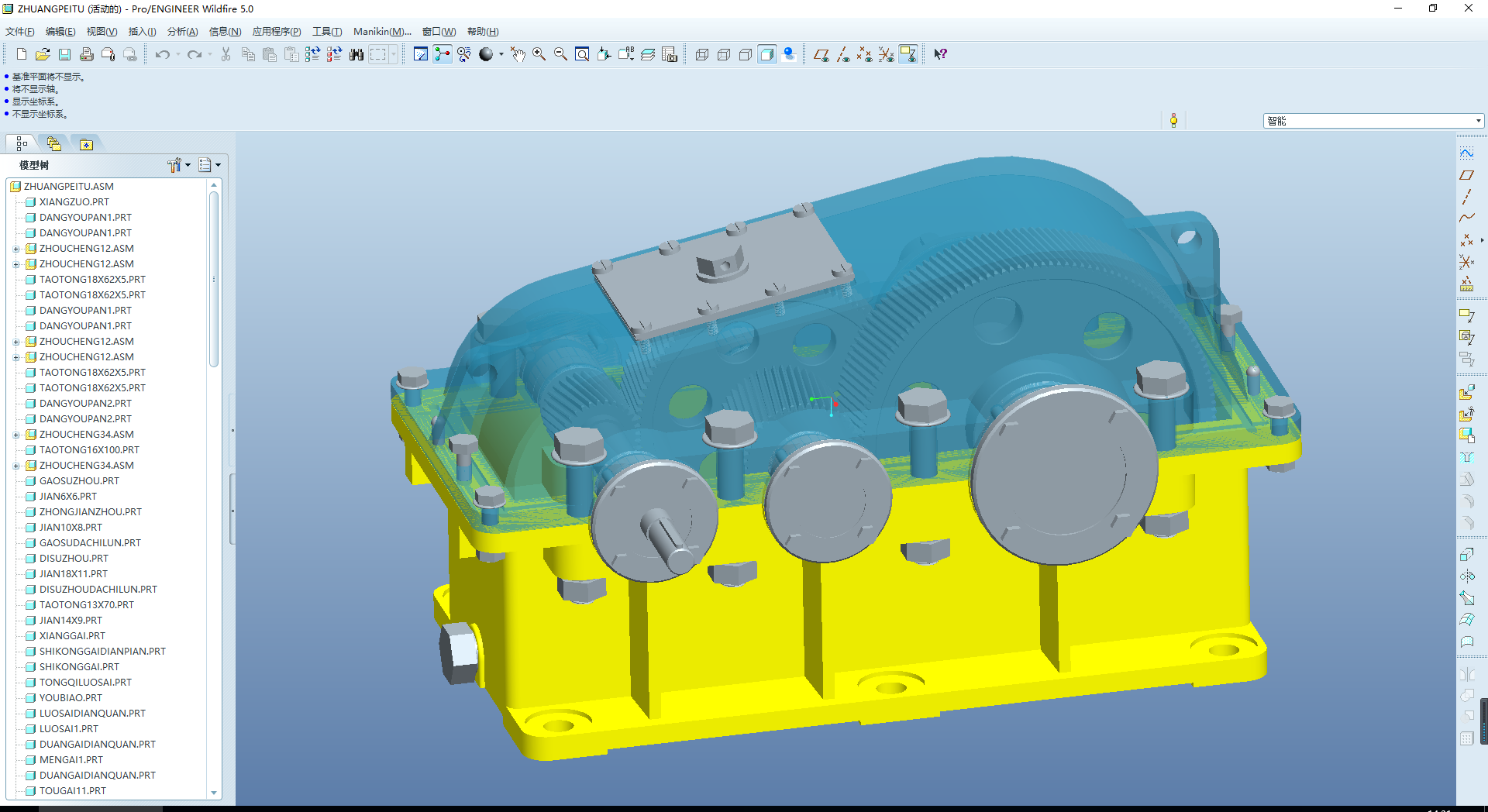This screenshot has width=1488, height=812.
Task: Click the reorient view hand icon
Action: point(518,54)
